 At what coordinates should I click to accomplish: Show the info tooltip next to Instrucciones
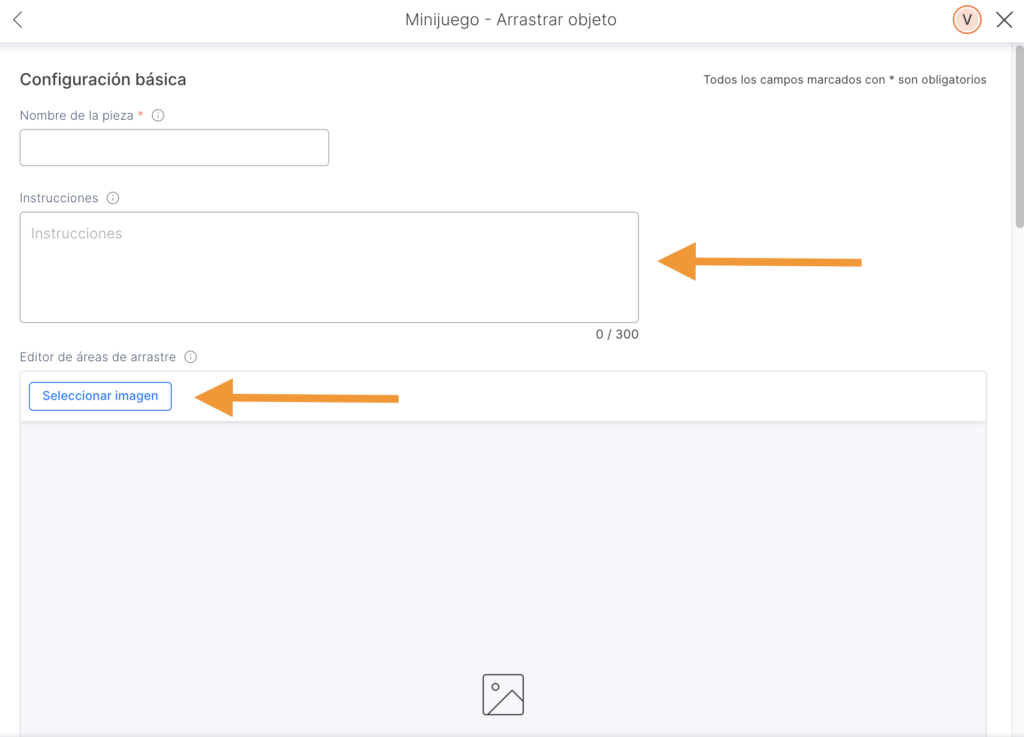pyautogui.click(x=113, y=198)
